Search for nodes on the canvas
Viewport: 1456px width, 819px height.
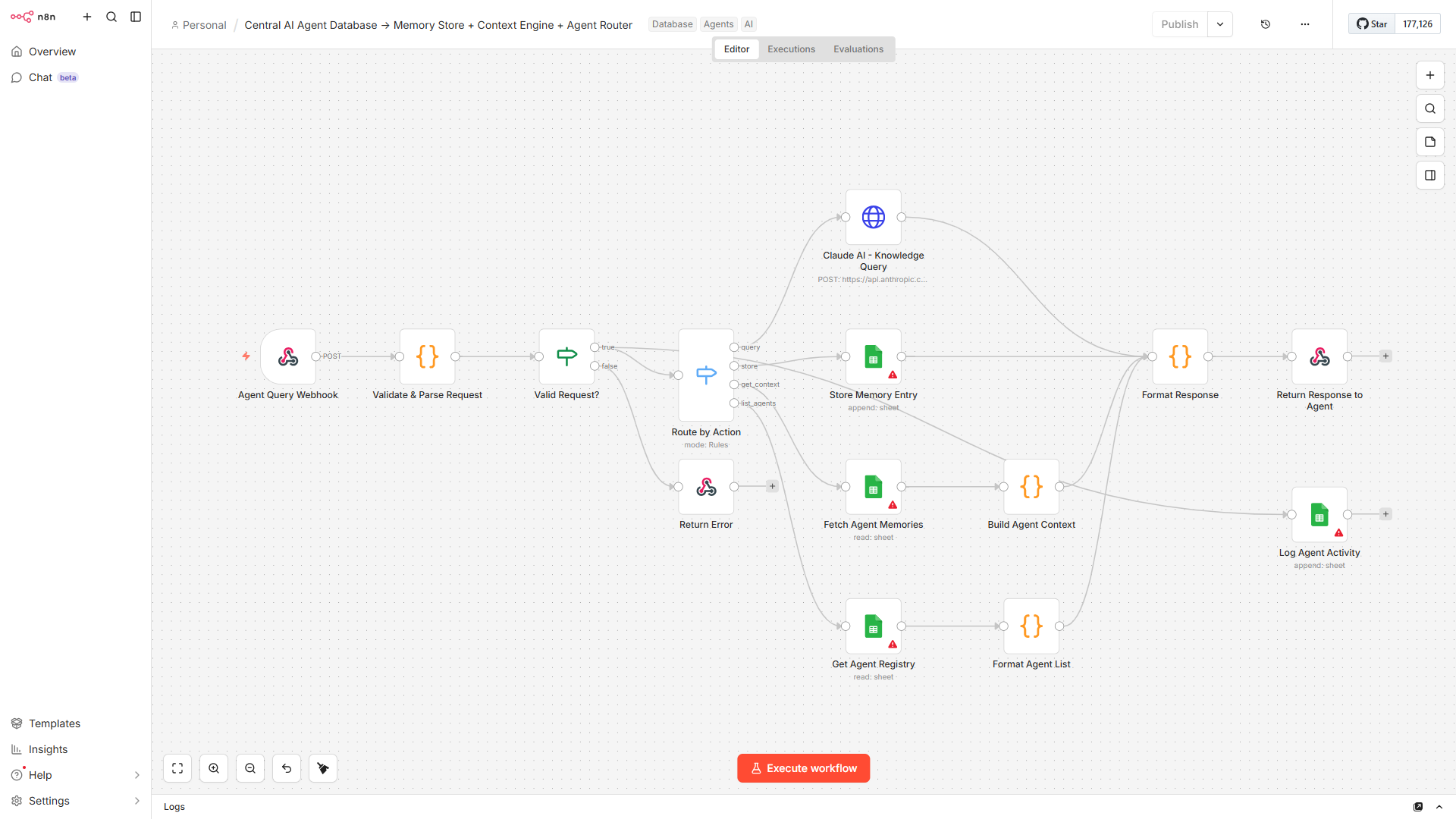[1430, 108]
